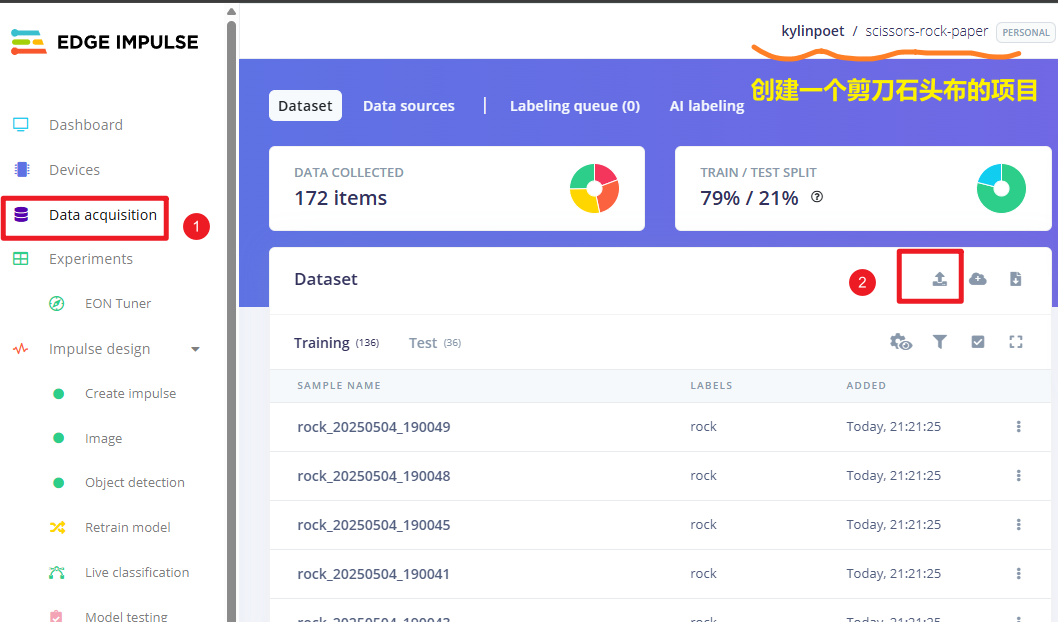This screenshot has width=1058, height=622.
Task: Open the filter samples funnel icon
Action: point(939,342)
